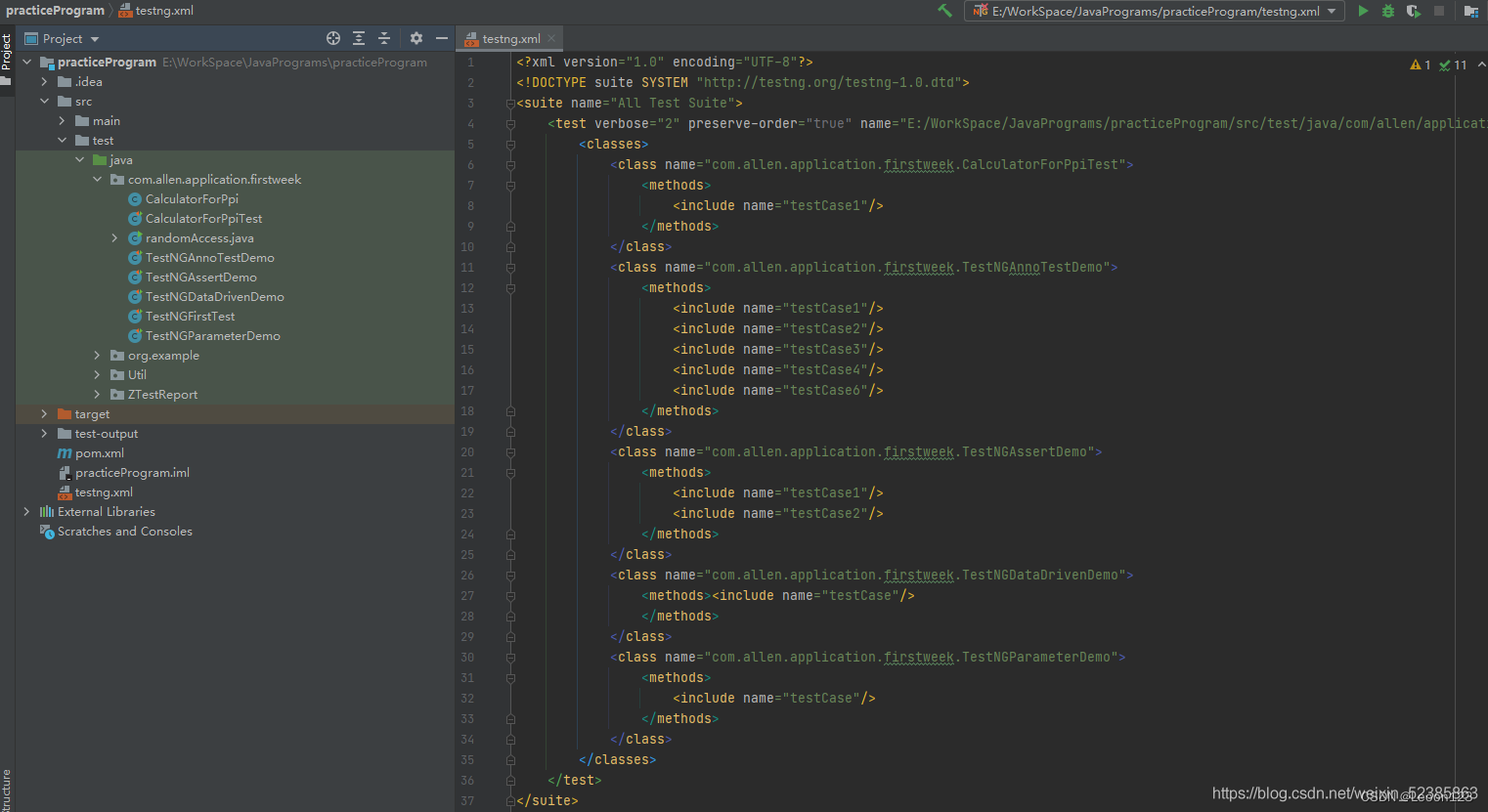The height and width of the screenshot is (812, 1488).
Task: Click the target folder icon
Action: tap(65, 413)
